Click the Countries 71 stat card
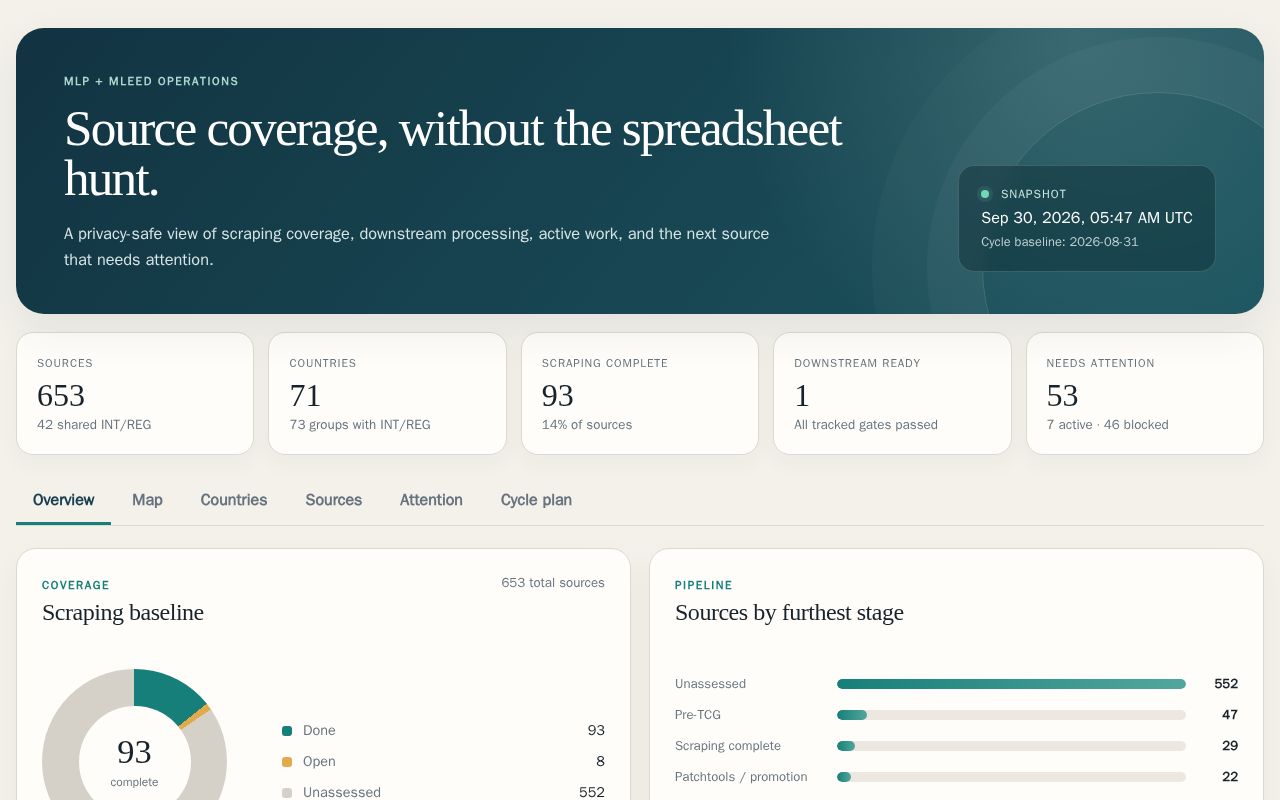The height and width of the screenshot is (800, 1280). [x=387, y=394]
